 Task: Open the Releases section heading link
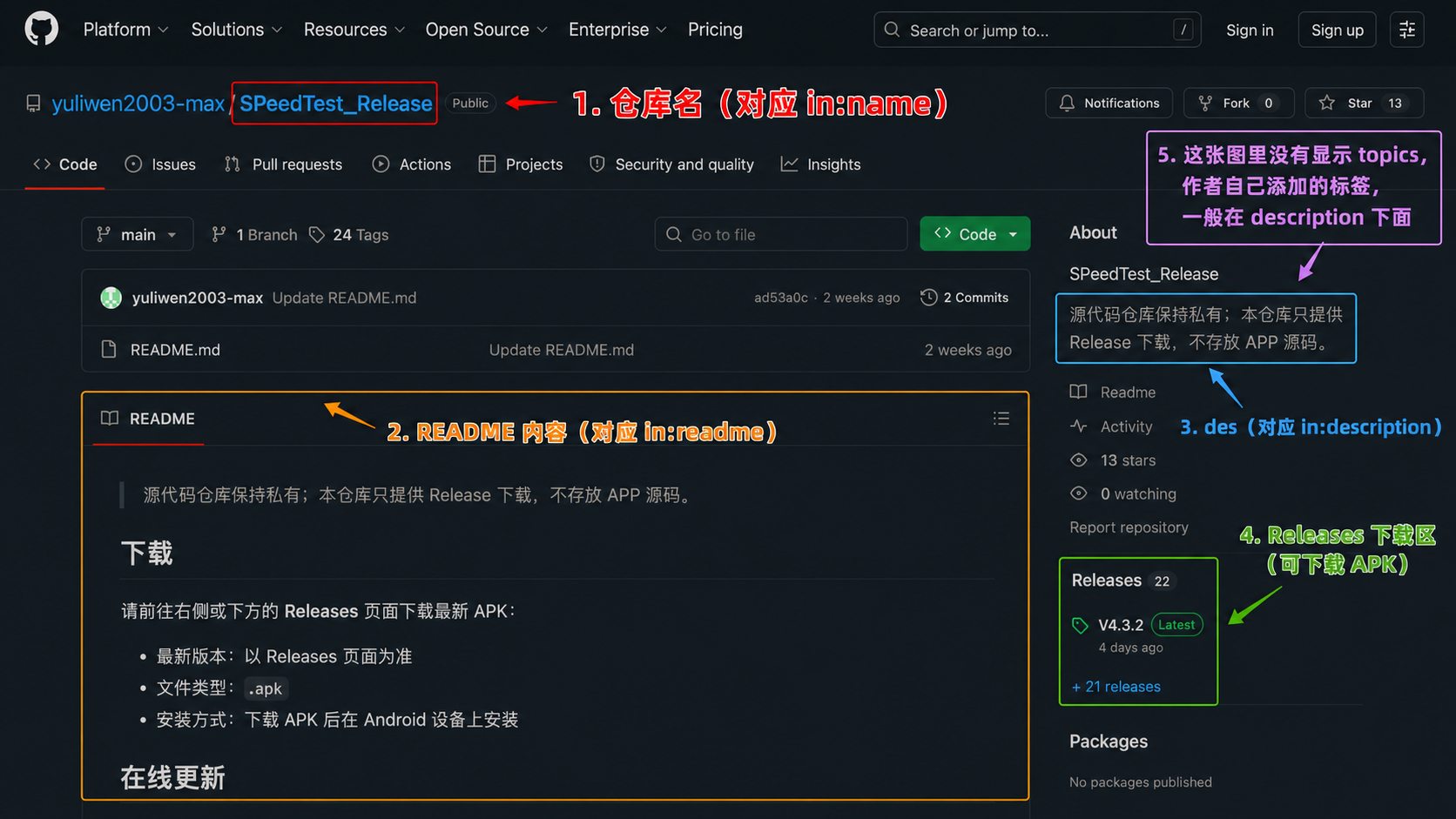pos(1106,581)
